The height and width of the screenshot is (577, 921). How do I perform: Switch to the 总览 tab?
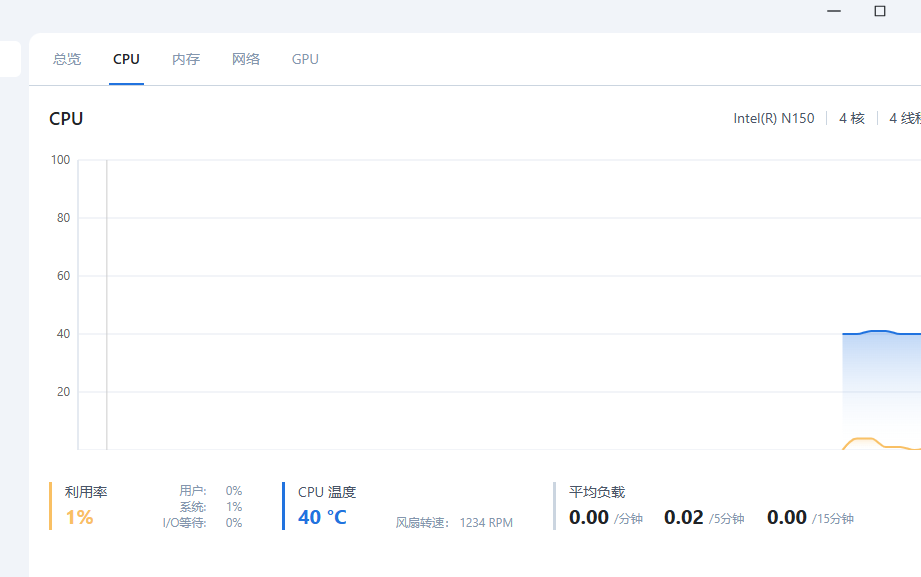[x=67, y=59]
